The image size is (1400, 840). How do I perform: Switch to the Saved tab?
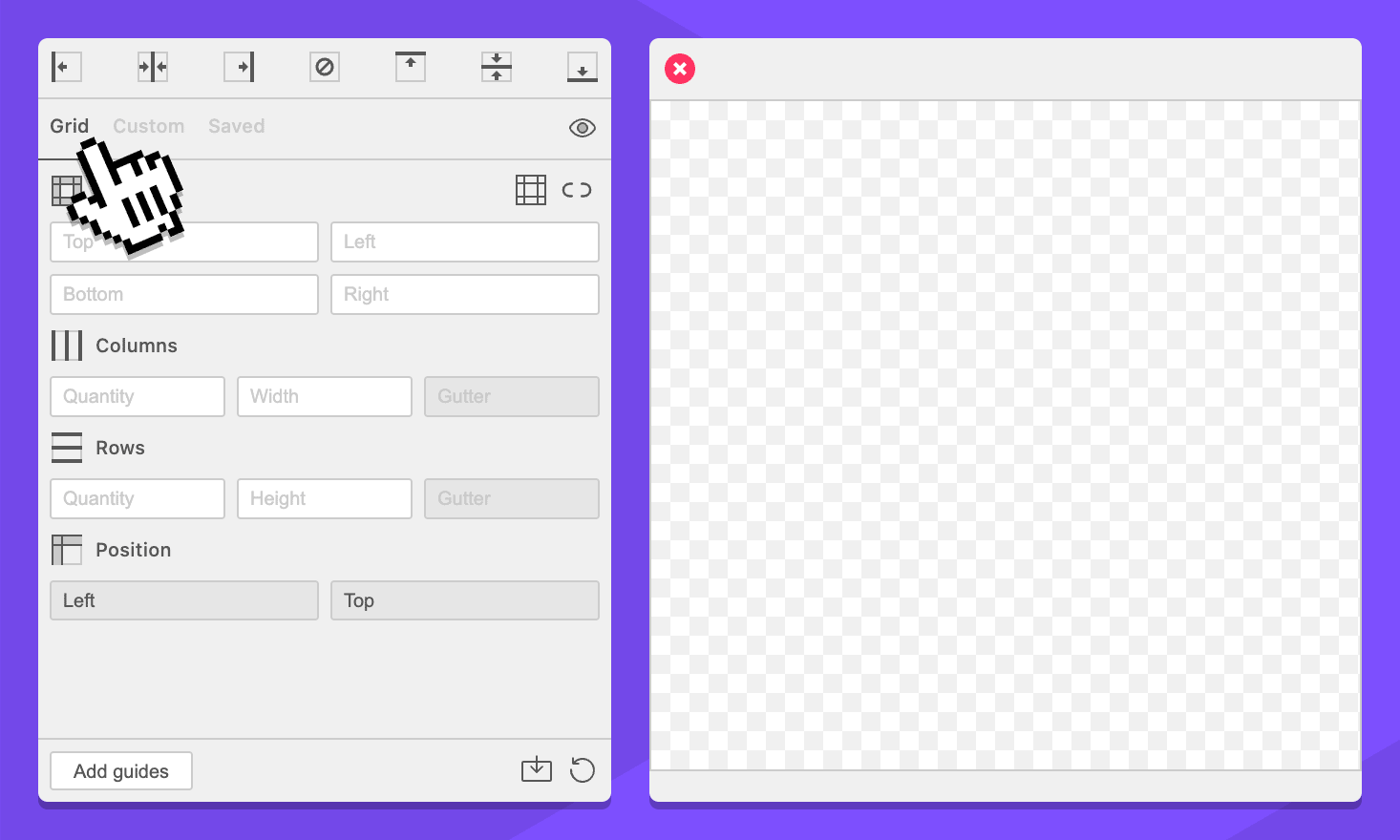click(237, 126)
